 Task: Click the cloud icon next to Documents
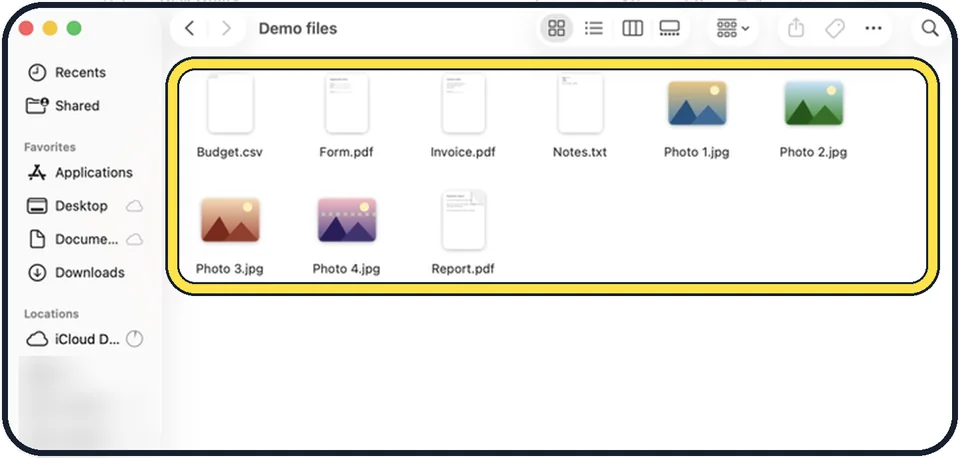click(134, 239)
